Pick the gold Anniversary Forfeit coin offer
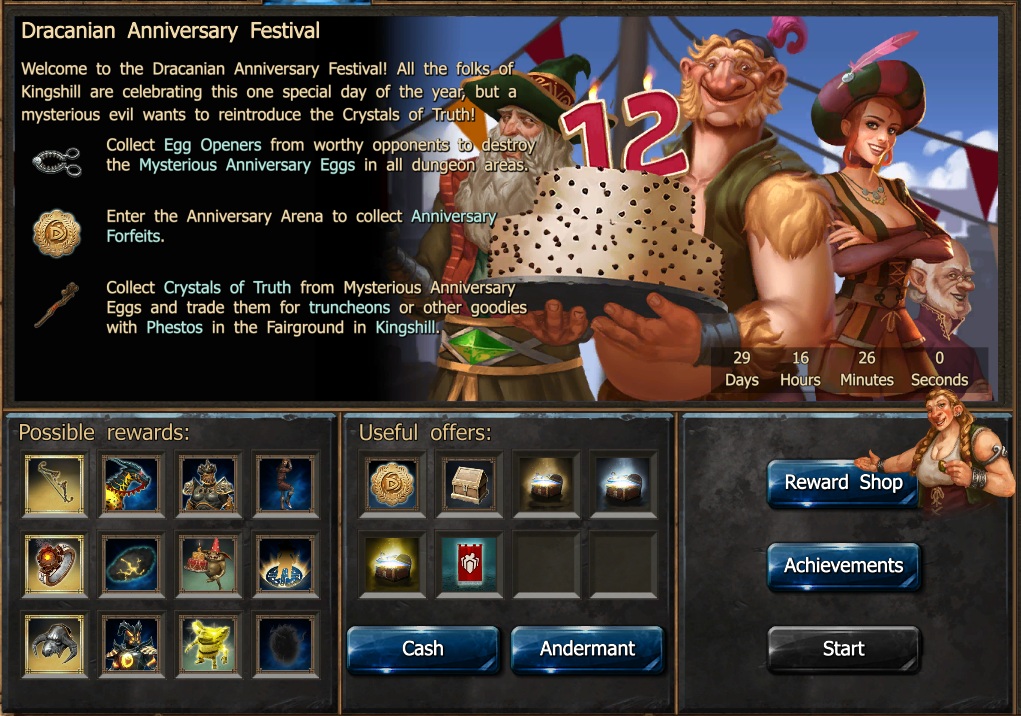 pos(392,484)
